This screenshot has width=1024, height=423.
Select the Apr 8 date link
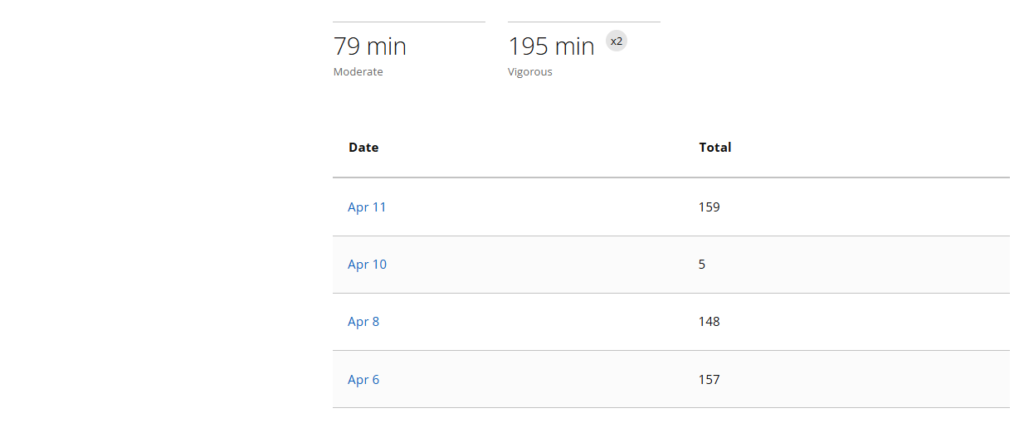[363, 322]
